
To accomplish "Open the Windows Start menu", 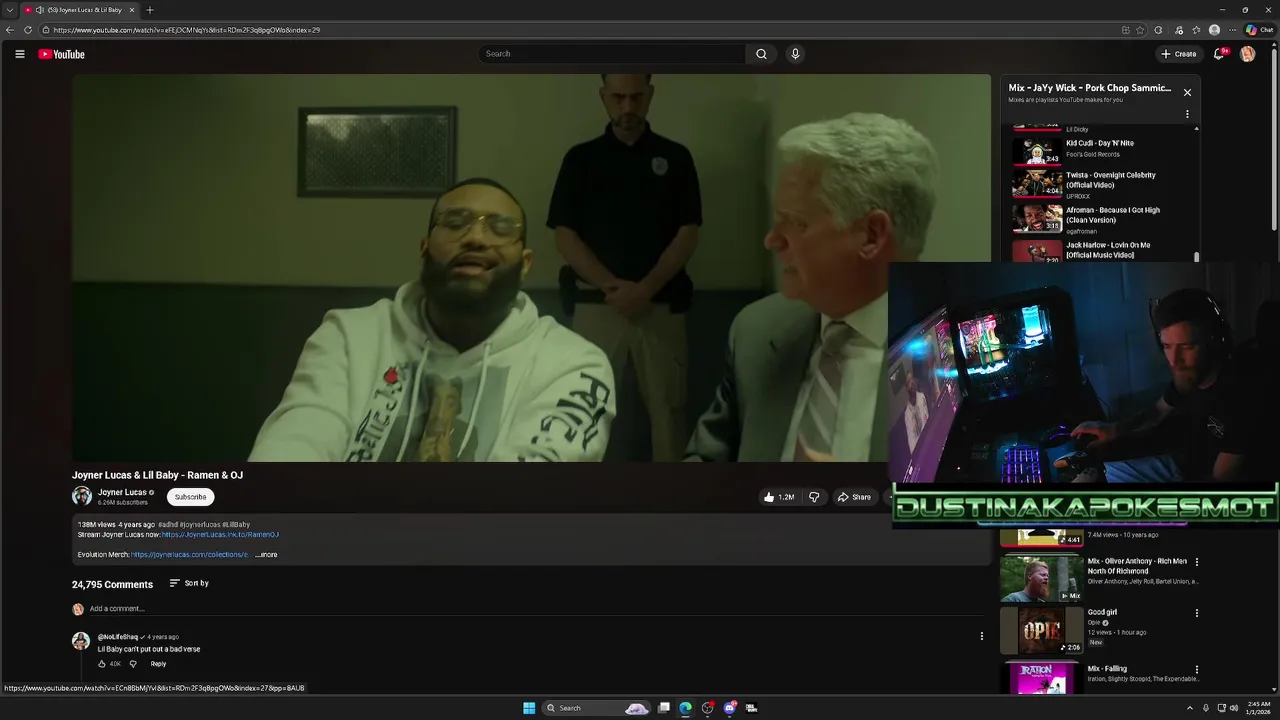I will click(x=529, y=708).
